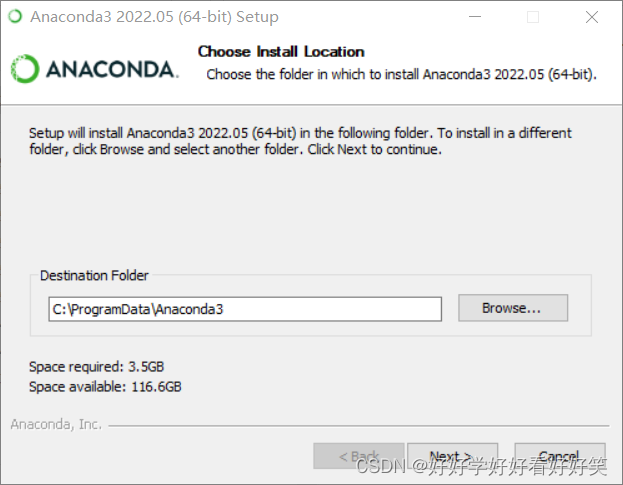Click the disabled < Back button
The height and width of the screenshot is (485, 623).
point(359,456)
